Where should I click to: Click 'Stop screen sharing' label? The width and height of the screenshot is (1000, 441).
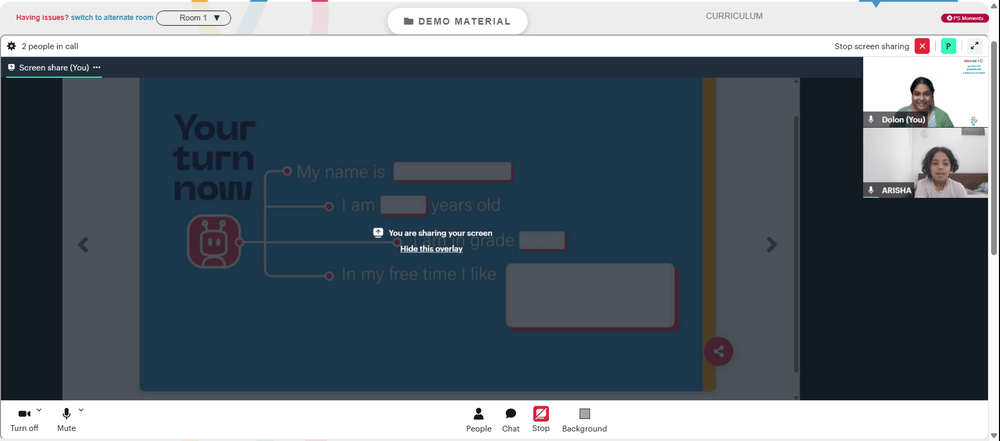[872, 46]
